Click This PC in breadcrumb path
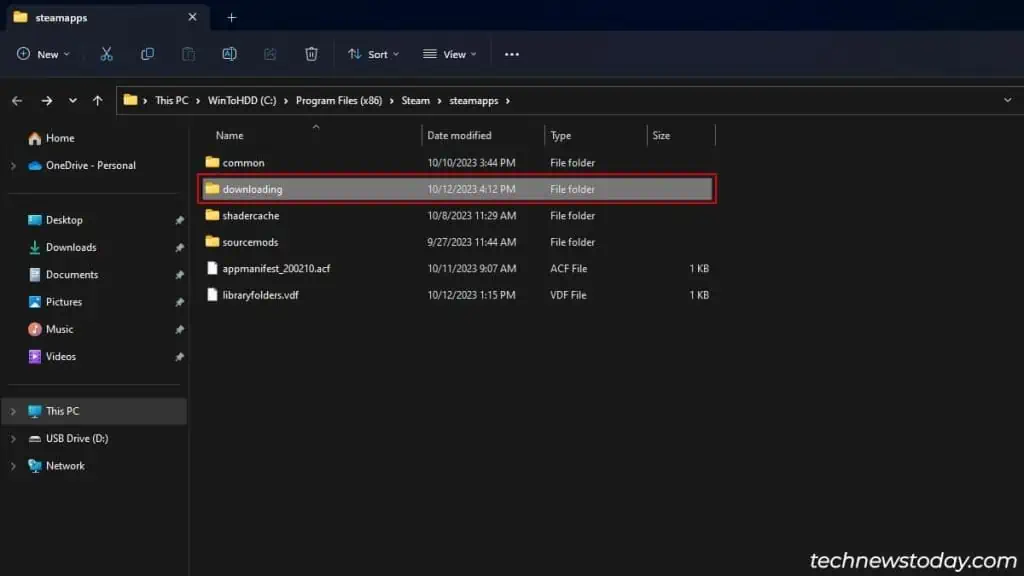Image resolution: width=1024 pixels, height=576 pixels. click(172, 101)
